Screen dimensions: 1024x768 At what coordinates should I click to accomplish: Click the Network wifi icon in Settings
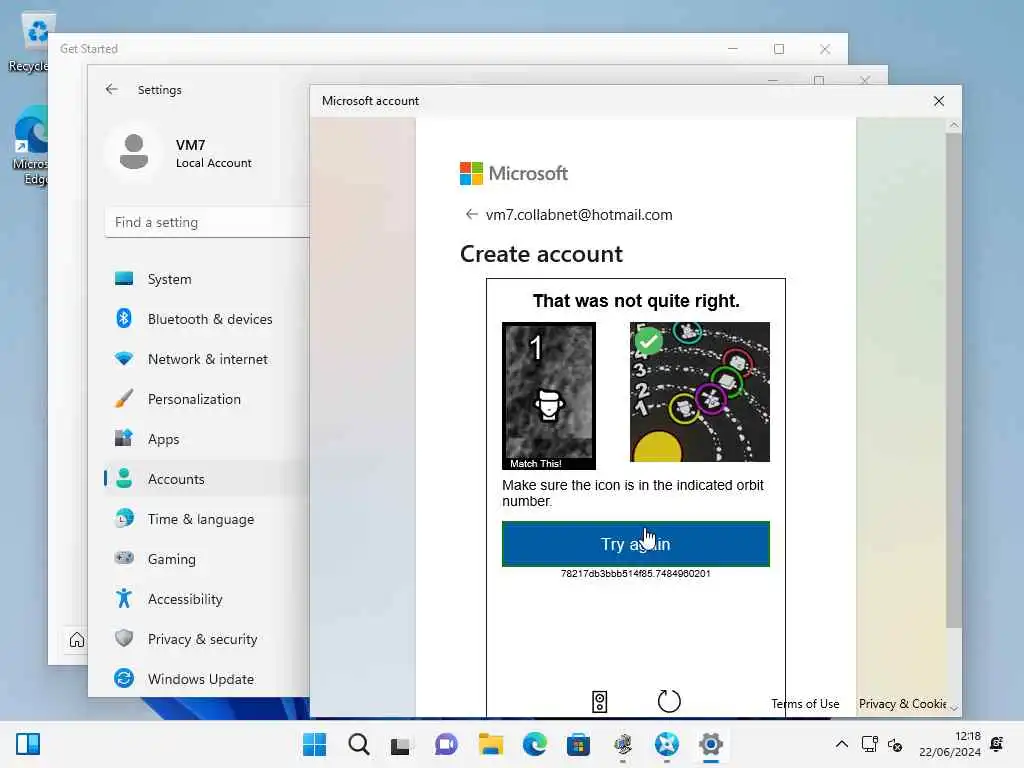(123, 359)
